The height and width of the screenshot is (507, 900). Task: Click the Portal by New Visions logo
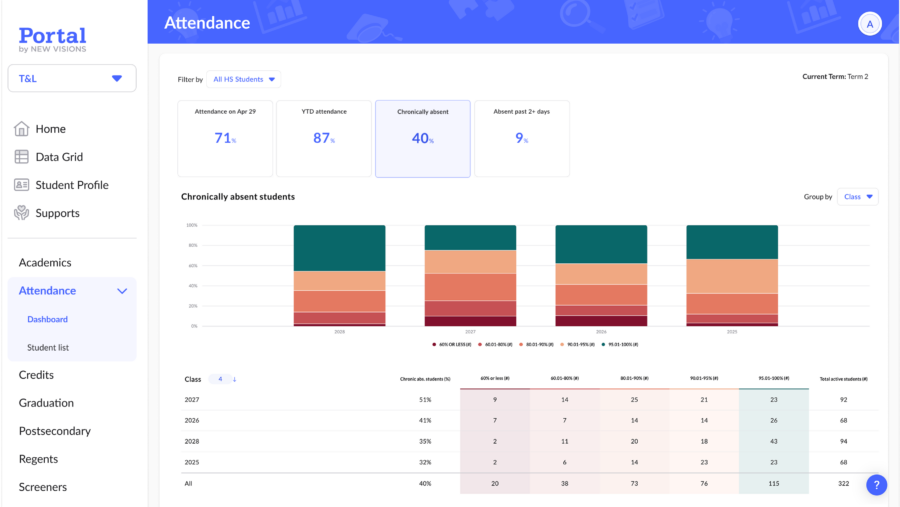pyautogui.click(x=52, y=40)
